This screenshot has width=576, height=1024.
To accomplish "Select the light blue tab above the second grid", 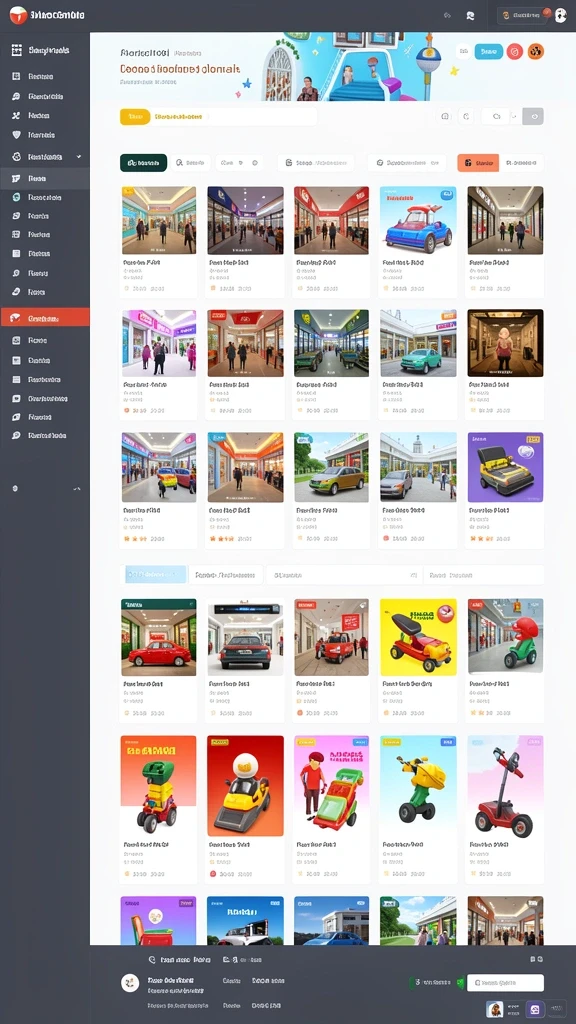I will [x=154, y=575].
